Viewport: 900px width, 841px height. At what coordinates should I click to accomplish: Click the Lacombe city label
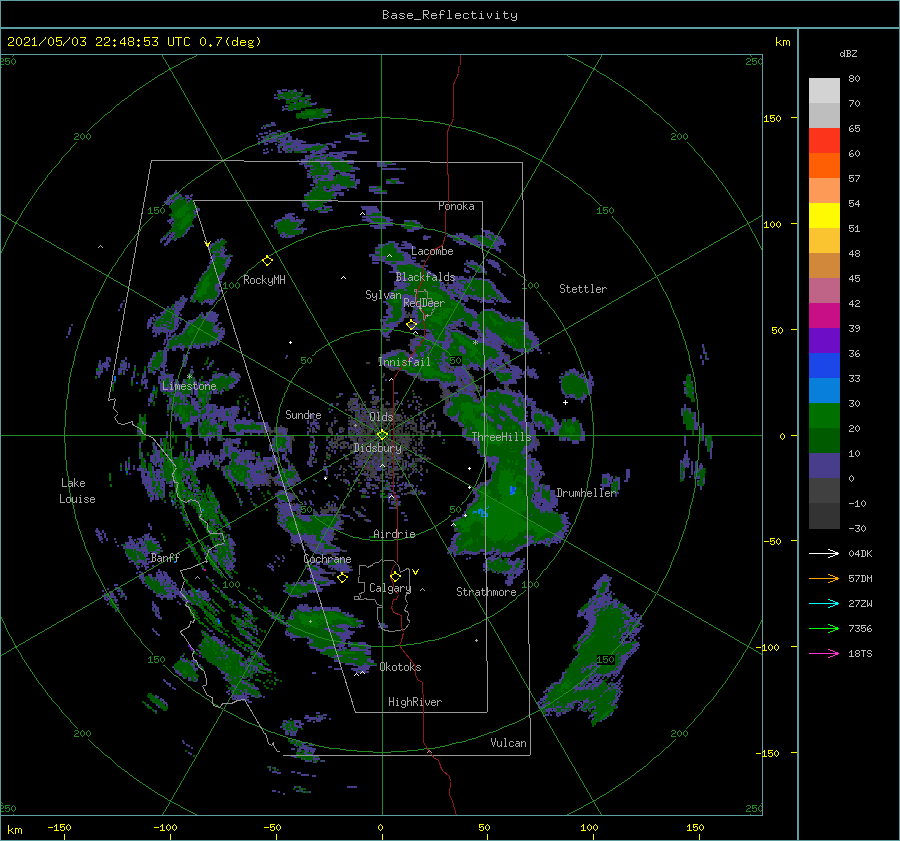point(432,251)
